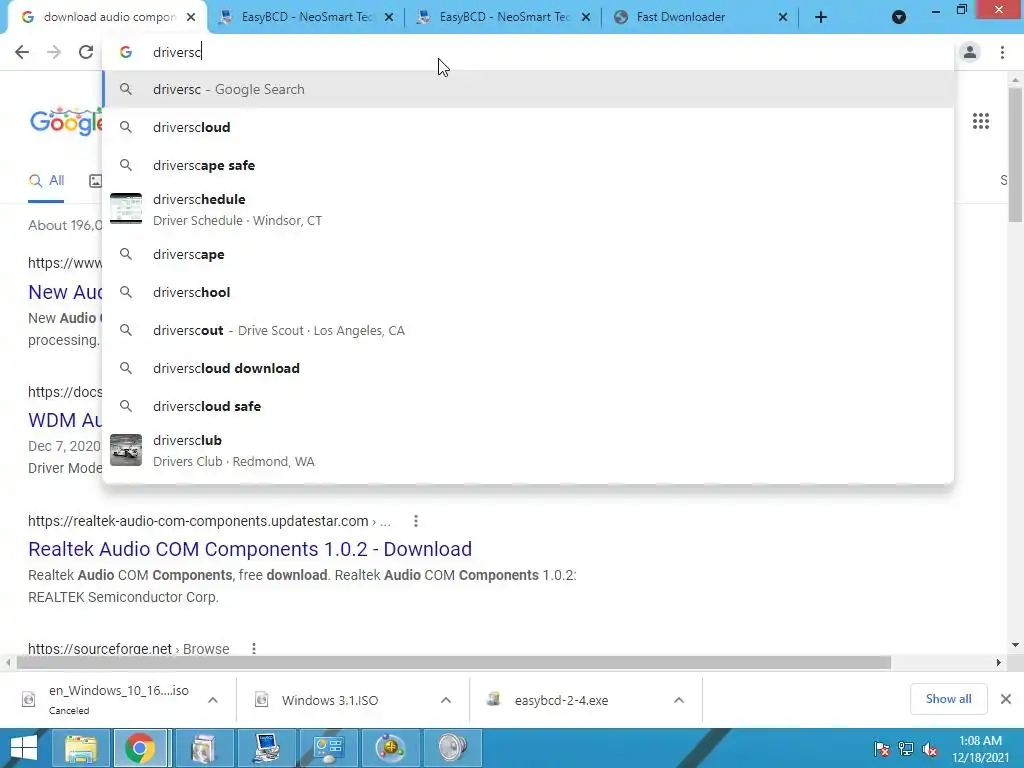This screenshot has width=1024, height=768.
Task: Switch to the second EasyBCD NeoSmart tab
Action: [x=502, y=17]
